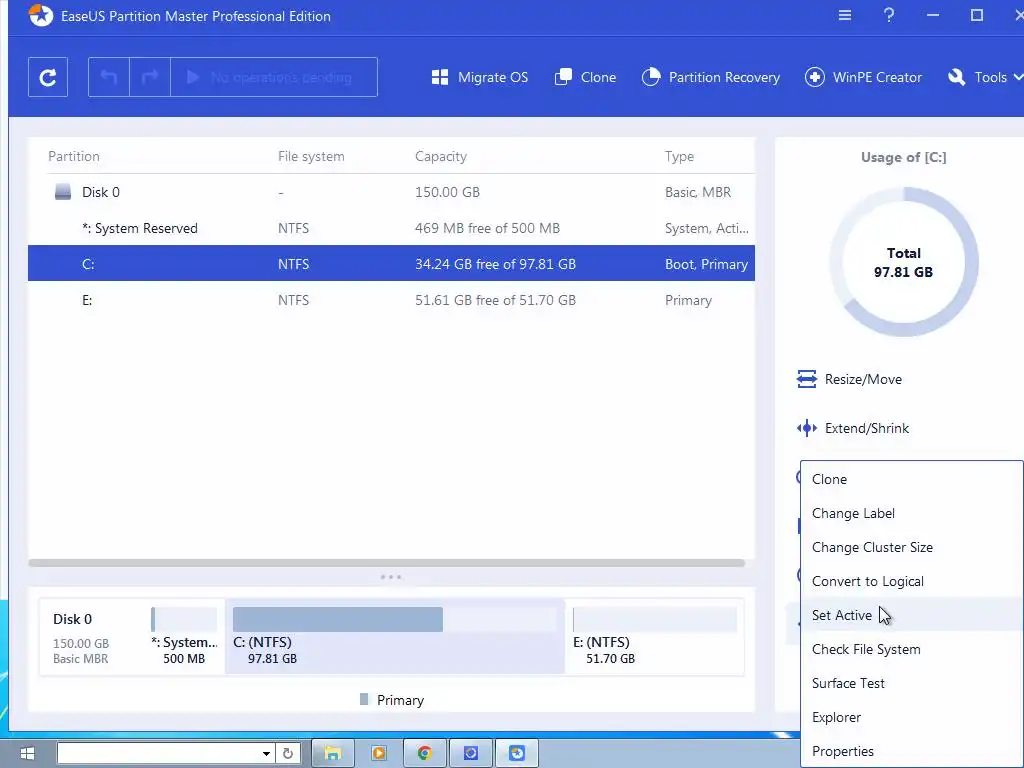Launch Partition Recovery
The width and height of the screenshot is (1024, 768).
tap(711, 77)
